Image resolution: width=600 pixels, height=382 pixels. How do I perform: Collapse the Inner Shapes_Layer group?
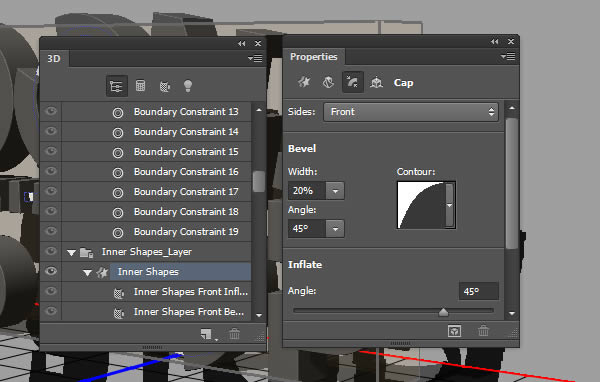pos(71,253)
